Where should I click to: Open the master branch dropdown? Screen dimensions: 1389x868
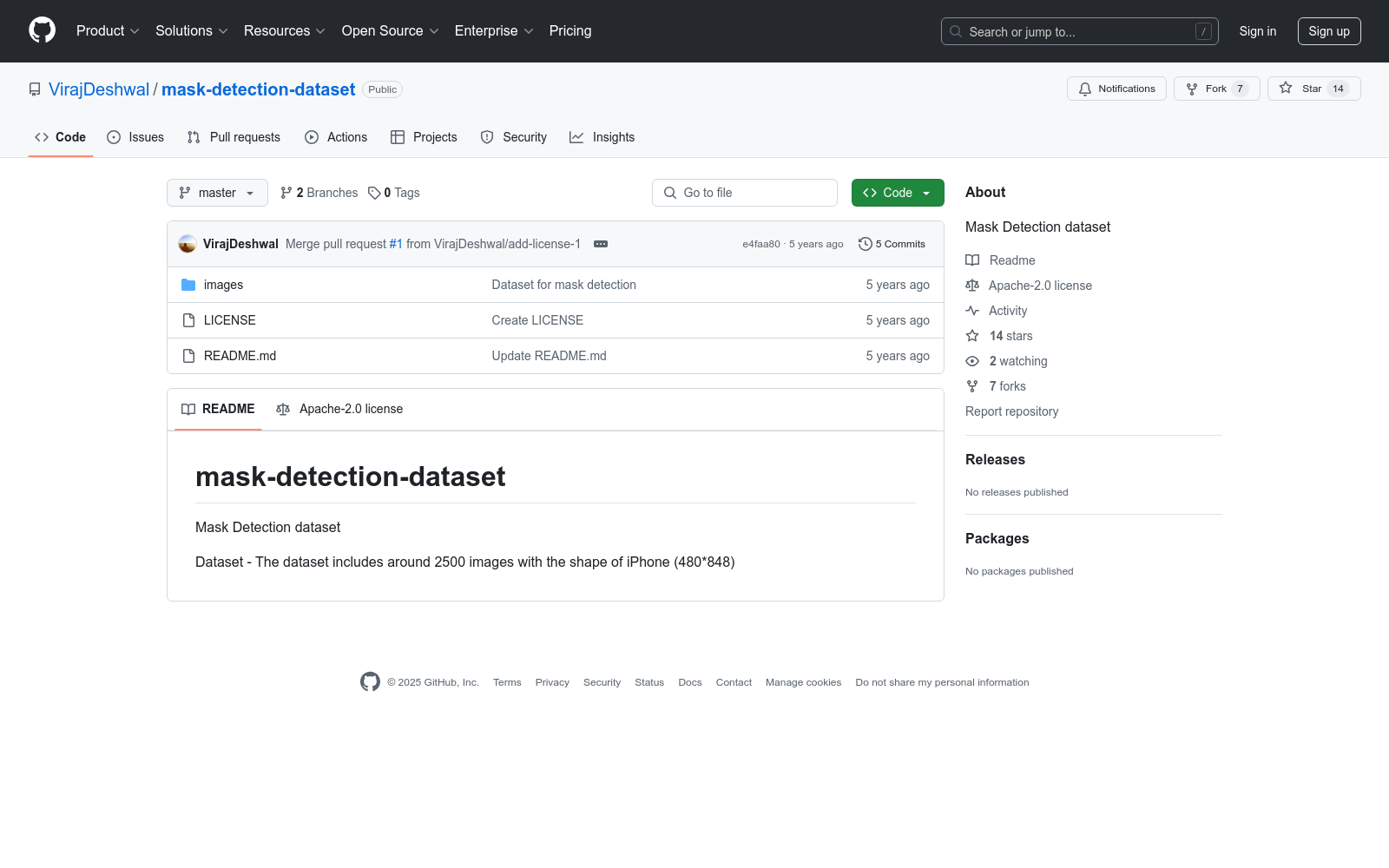coord(217,193)
